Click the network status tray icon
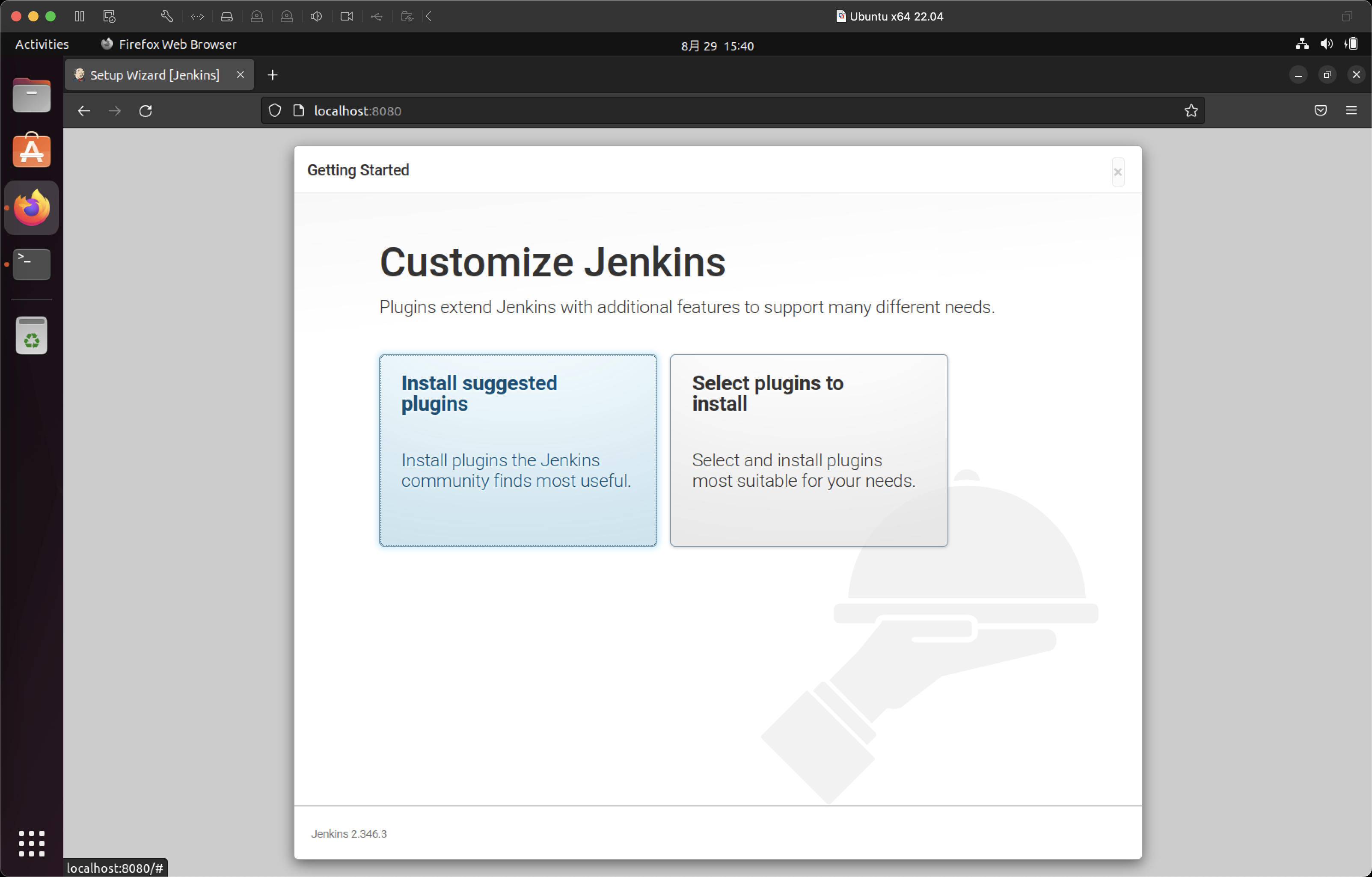 (x=1302, y=44)
